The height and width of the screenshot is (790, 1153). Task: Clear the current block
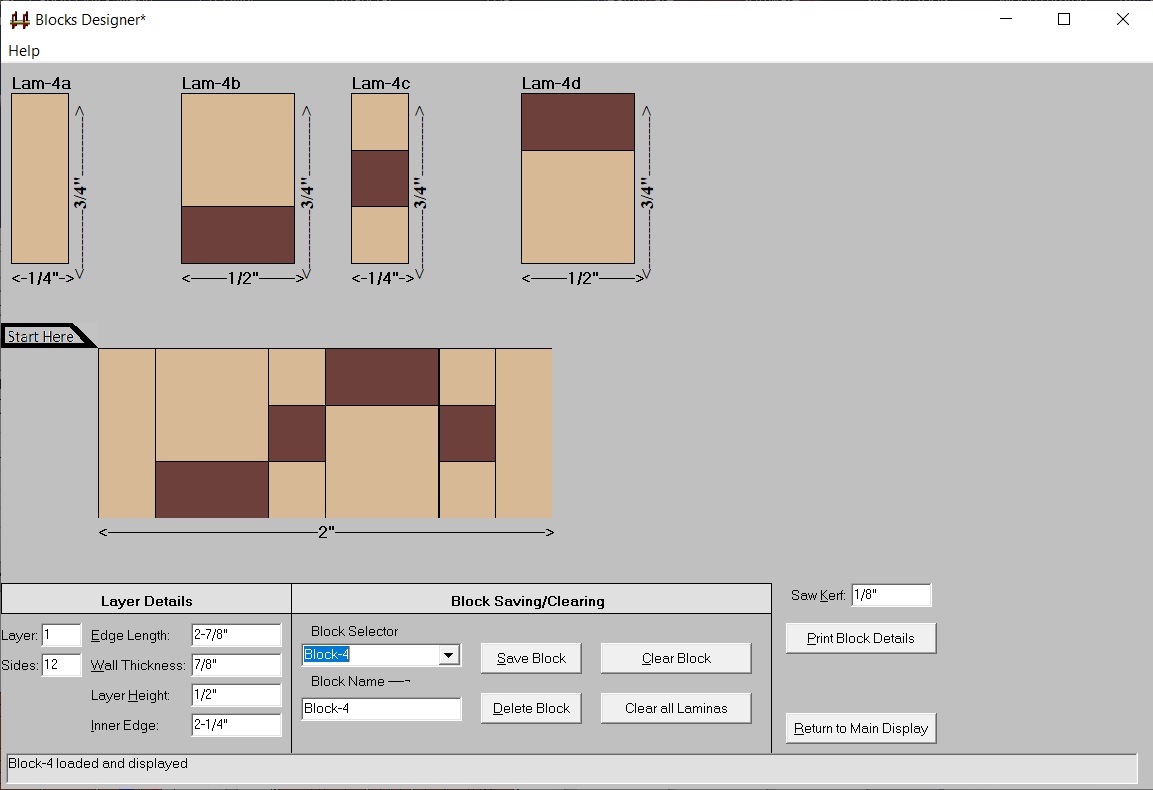click(675, 657)
